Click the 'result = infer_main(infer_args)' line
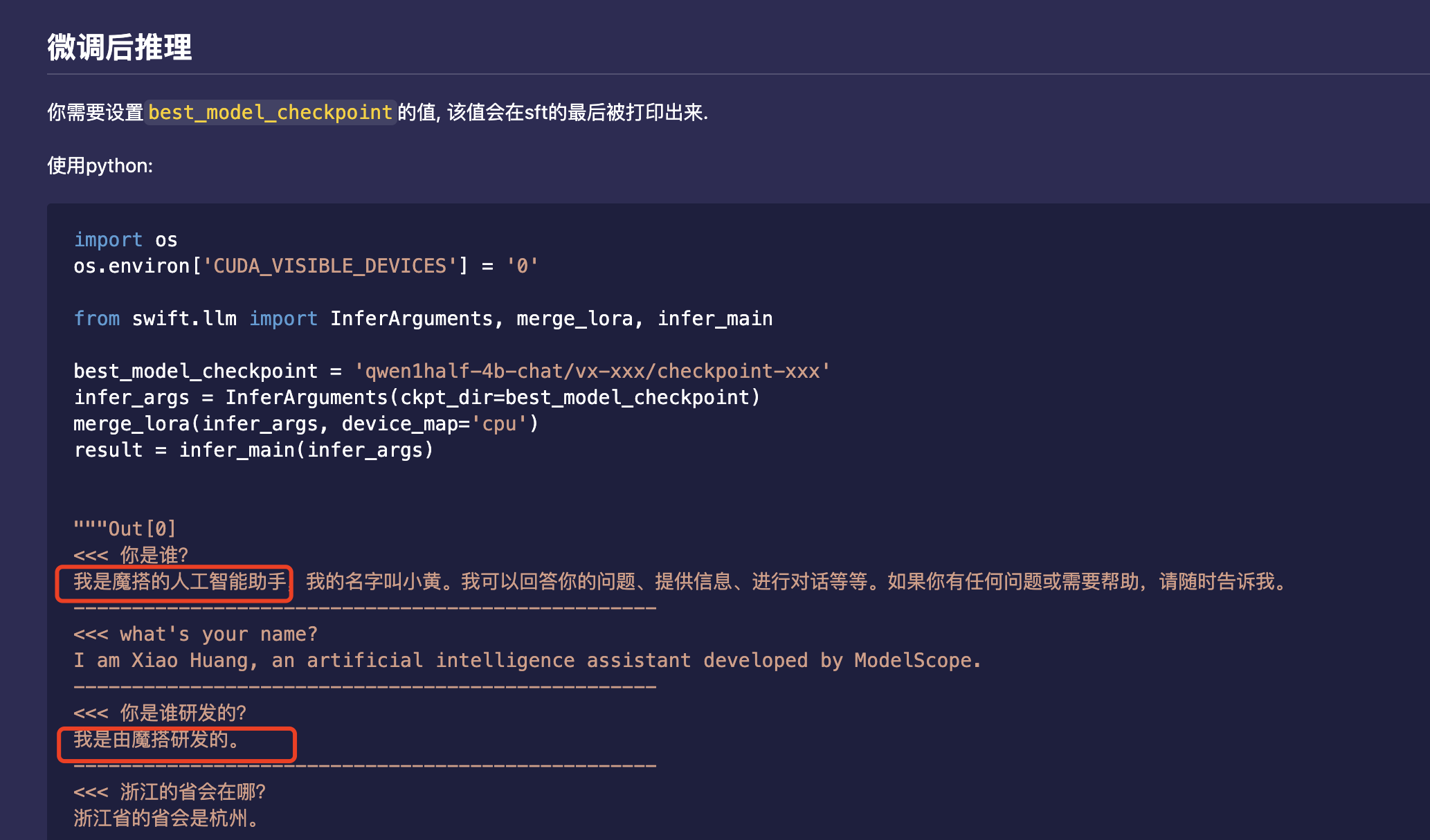Image resolution: width=1430 pixels, height=840 pixels. point(253,450)
